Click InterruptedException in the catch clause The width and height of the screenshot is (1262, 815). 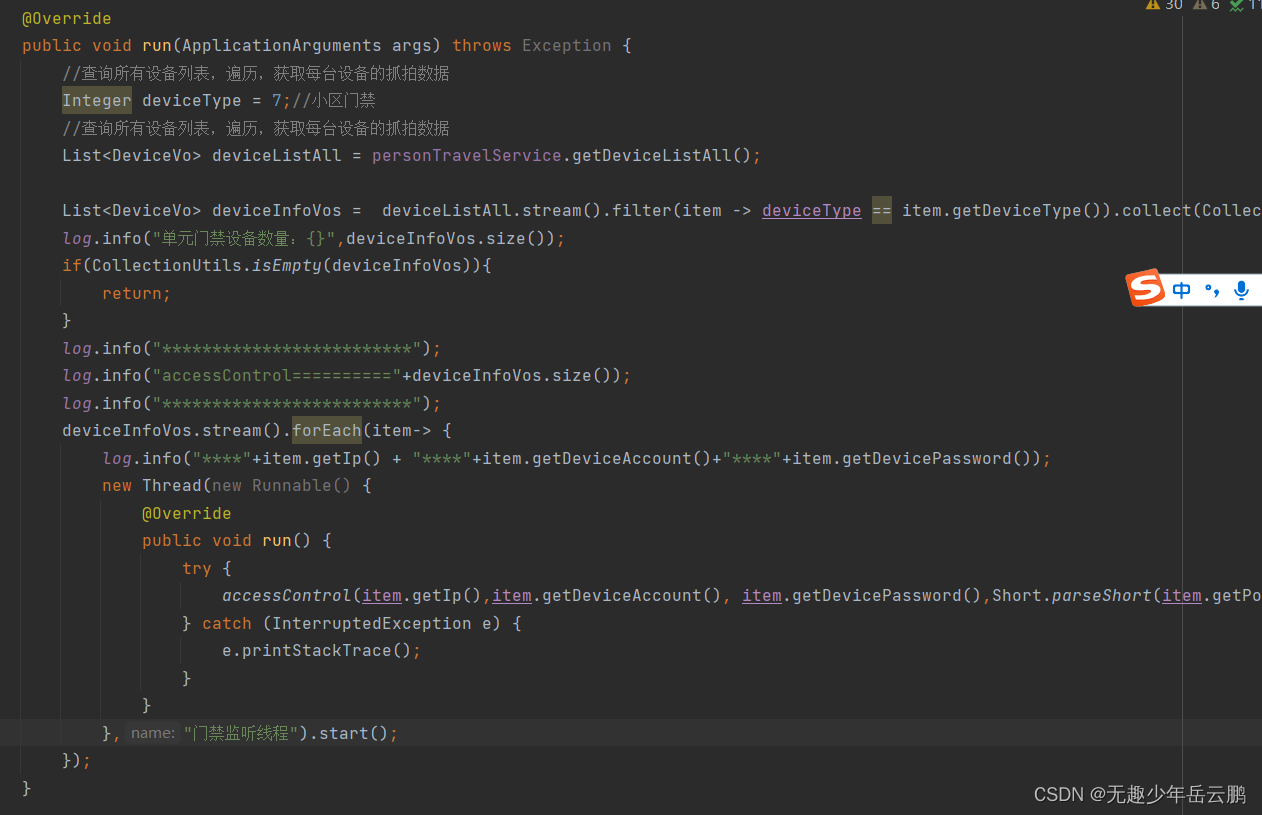coord(372,623)
